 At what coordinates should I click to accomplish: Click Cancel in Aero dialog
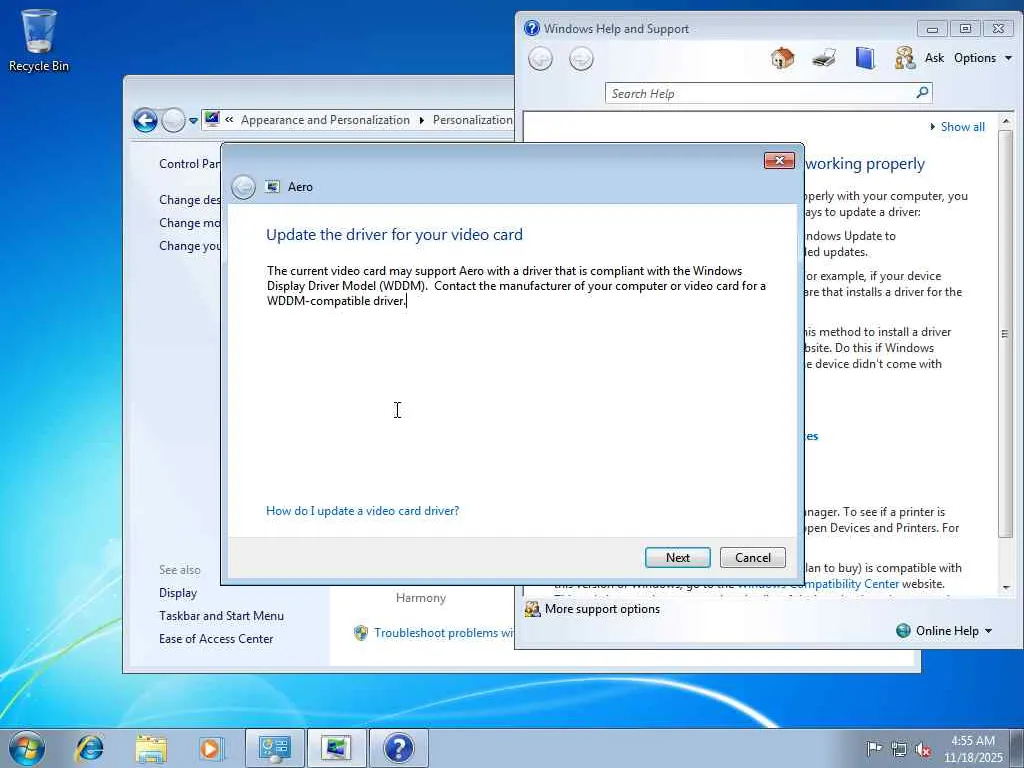[752, 558]
